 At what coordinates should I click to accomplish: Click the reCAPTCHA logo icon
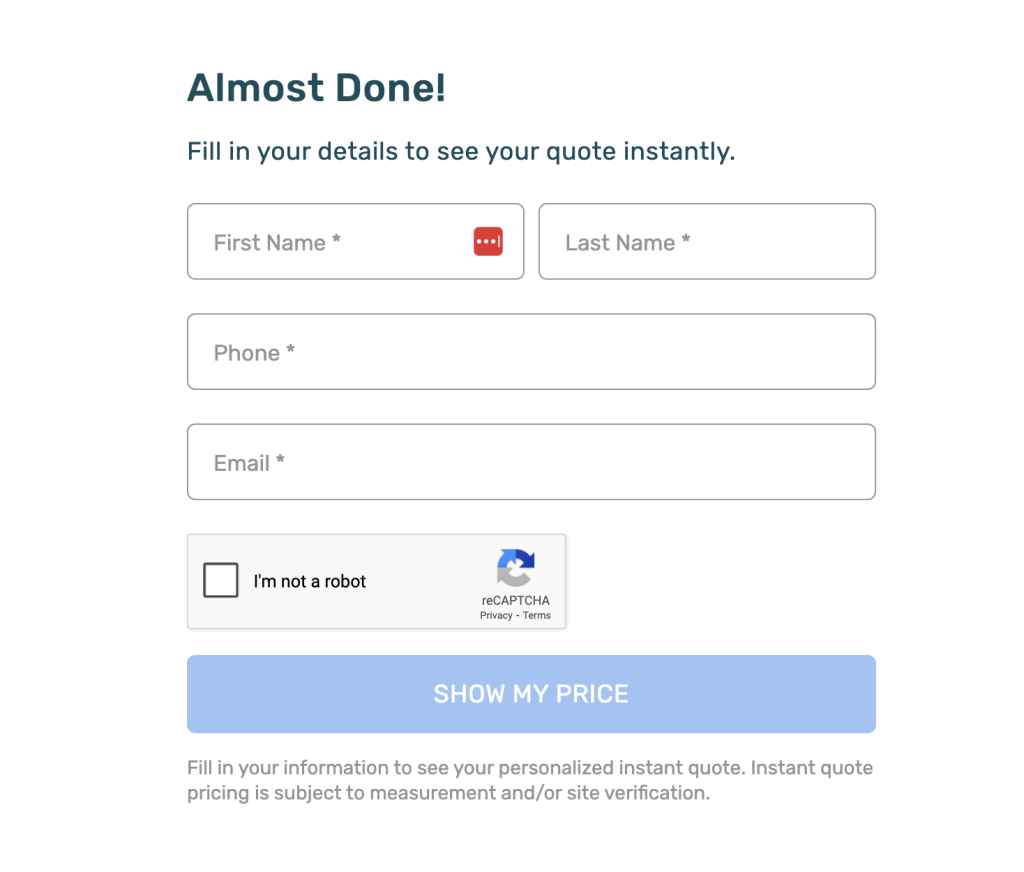515,568
